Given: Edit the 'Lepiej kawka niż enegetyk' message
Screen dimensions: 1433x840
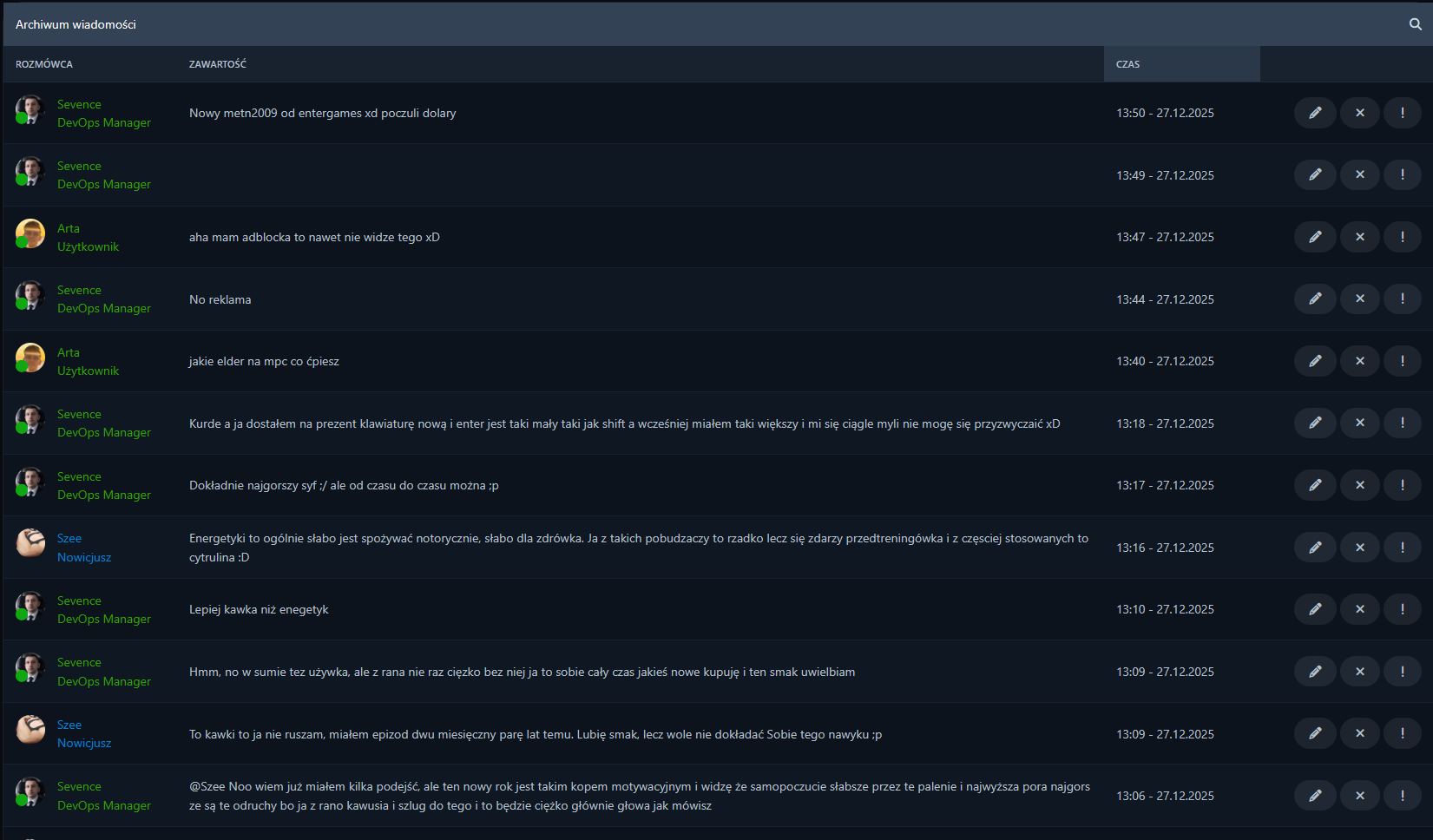Looking at the screenshot, I should (1315, 609).
